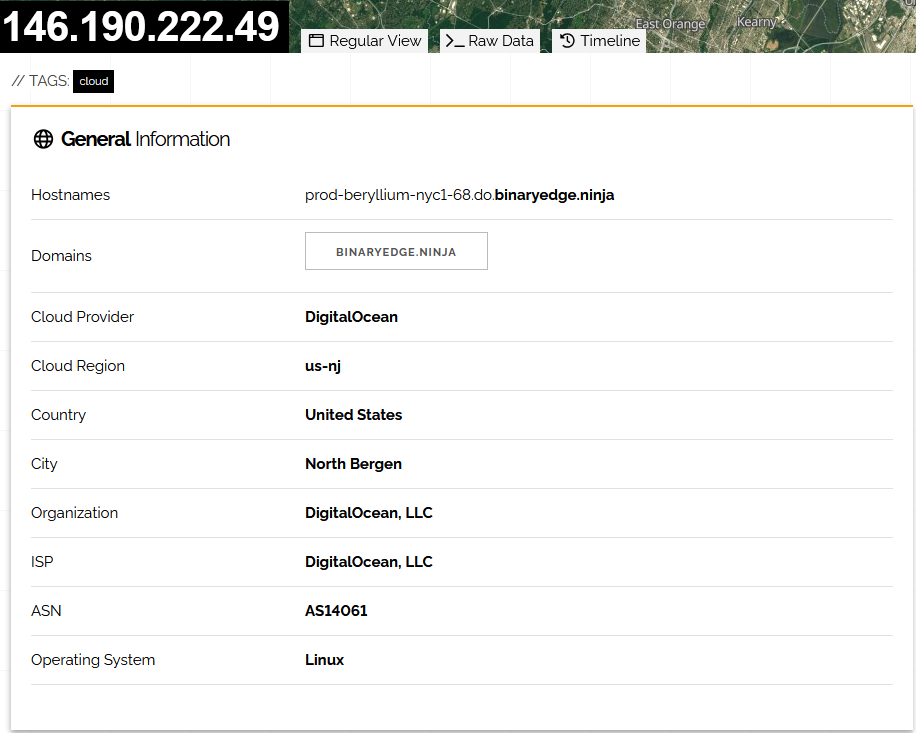Open hostname prod-beryllium-nyc1-68.do.binaryedge.ninja
The height and width of the screenshot is (733, 916).
459,195
